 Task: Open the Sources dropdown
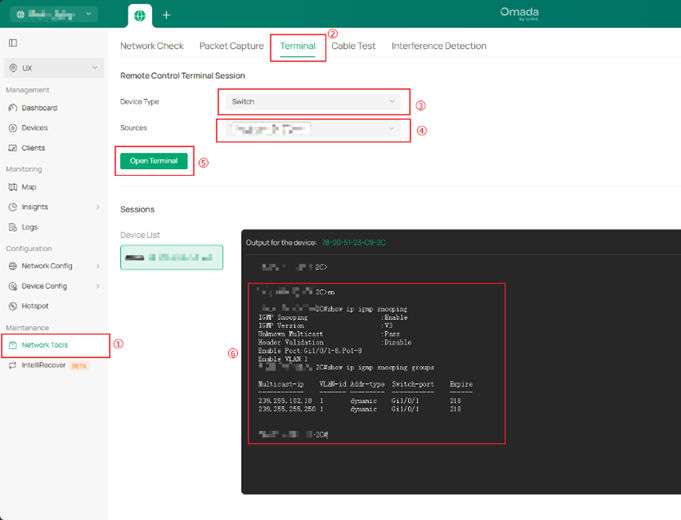coord(312,129)
